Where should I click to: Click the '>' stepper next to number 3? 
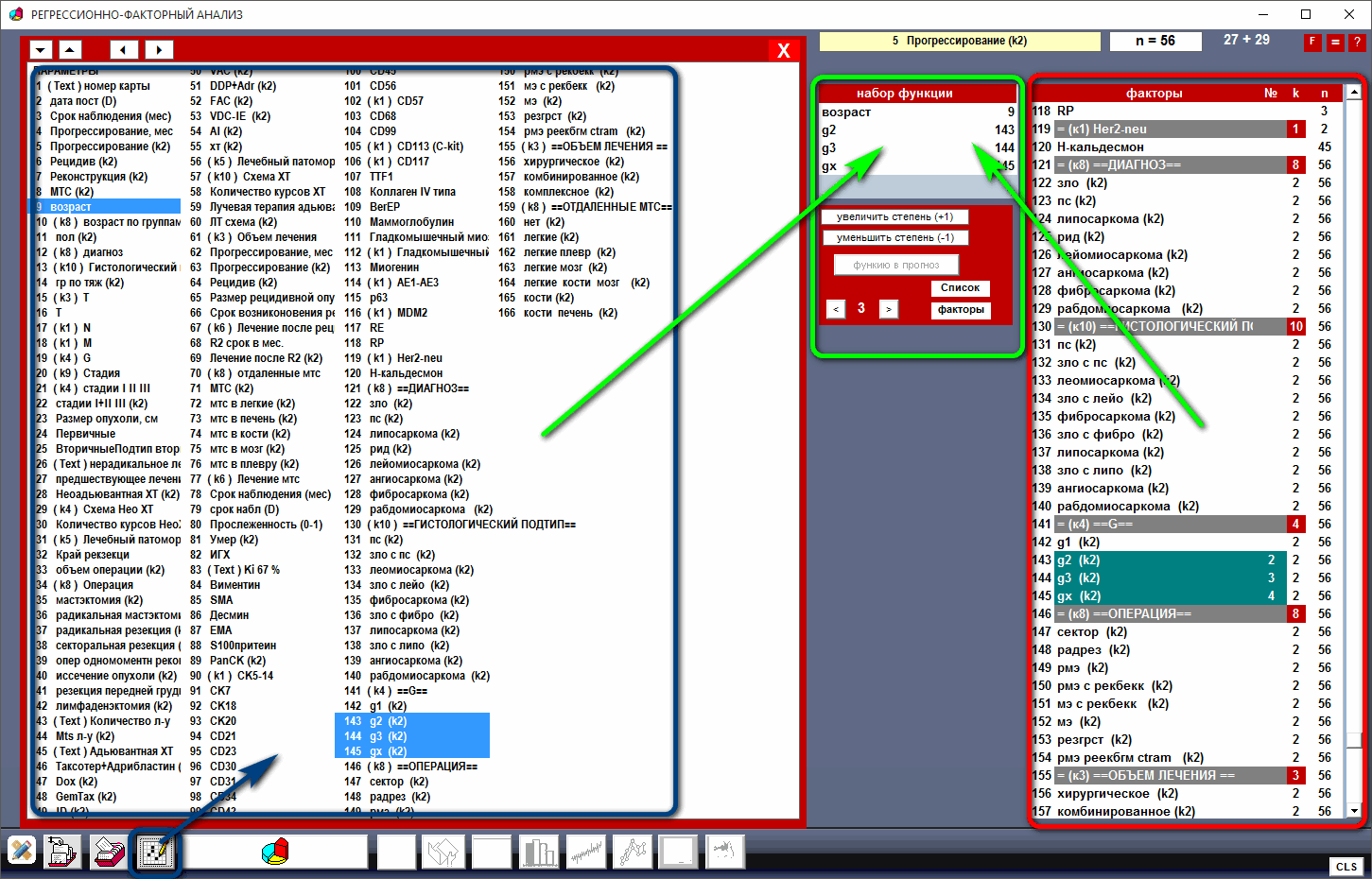(888, 309)
